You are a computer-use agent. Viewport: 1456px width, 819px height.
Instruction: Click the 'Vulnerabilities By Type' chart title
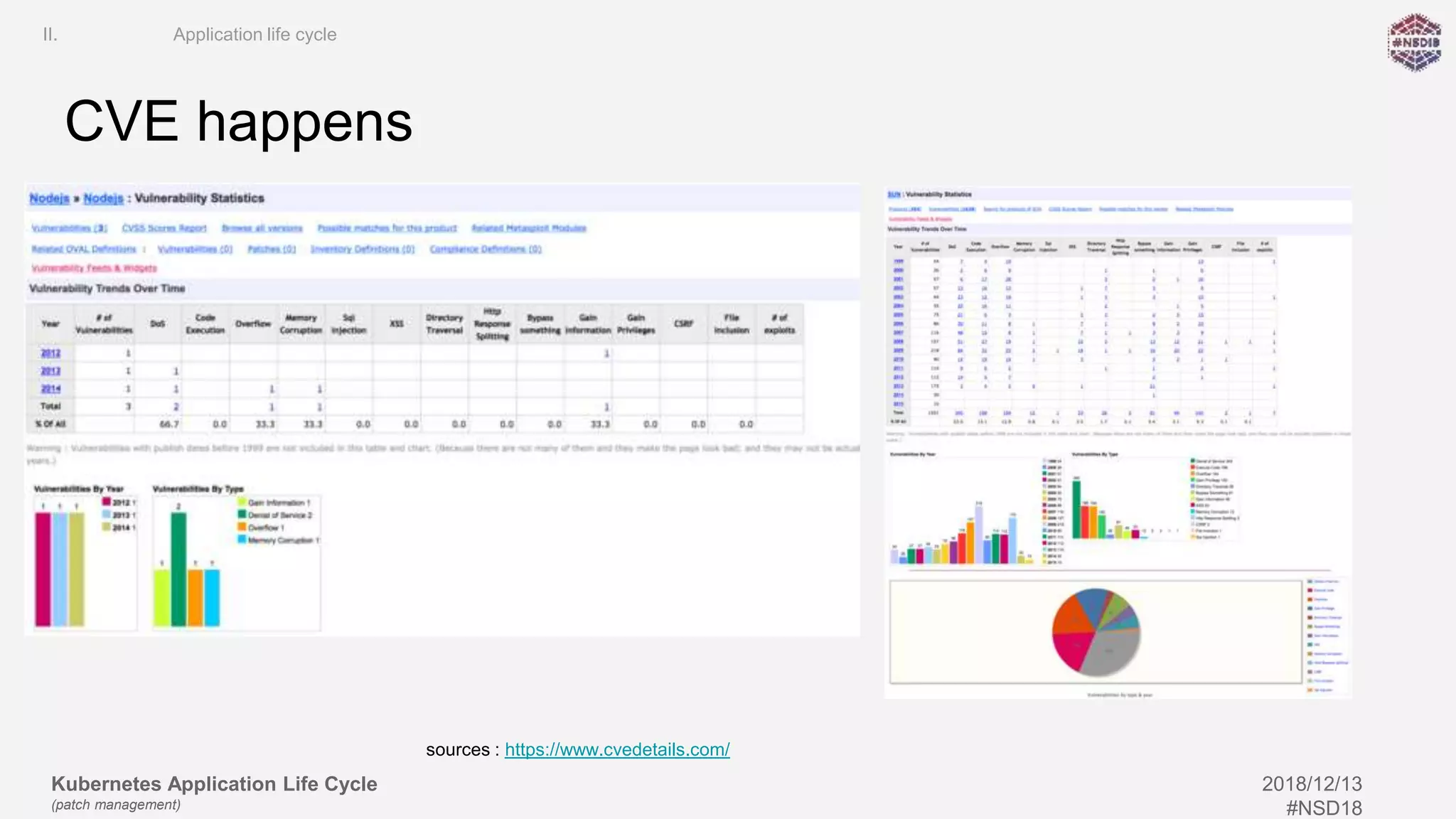click(x=198, y=489)
